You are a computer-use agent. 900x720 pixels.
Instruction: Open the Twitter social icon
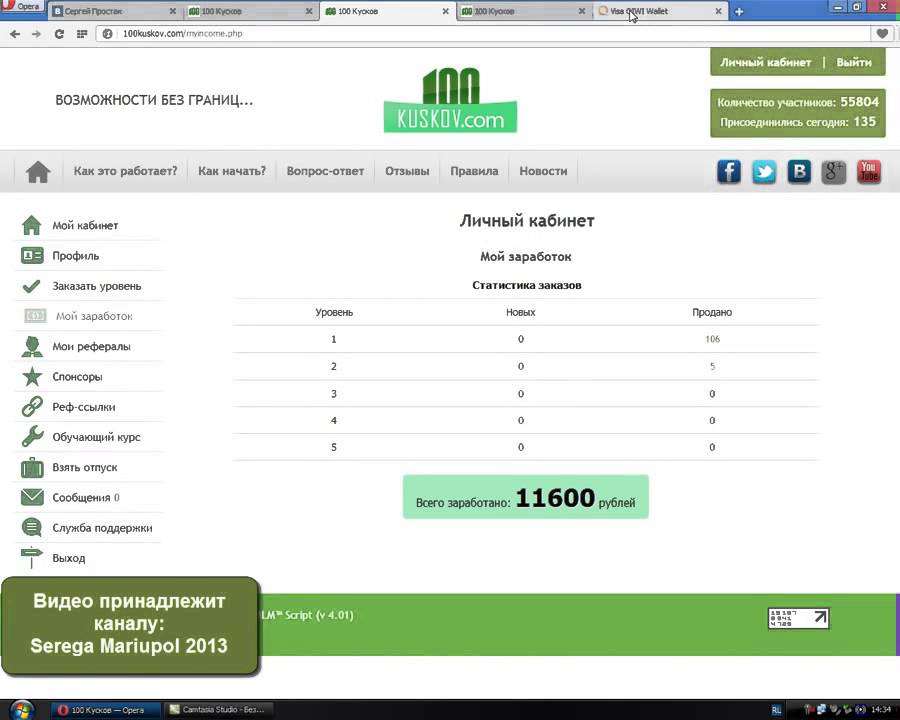point(764,172)
